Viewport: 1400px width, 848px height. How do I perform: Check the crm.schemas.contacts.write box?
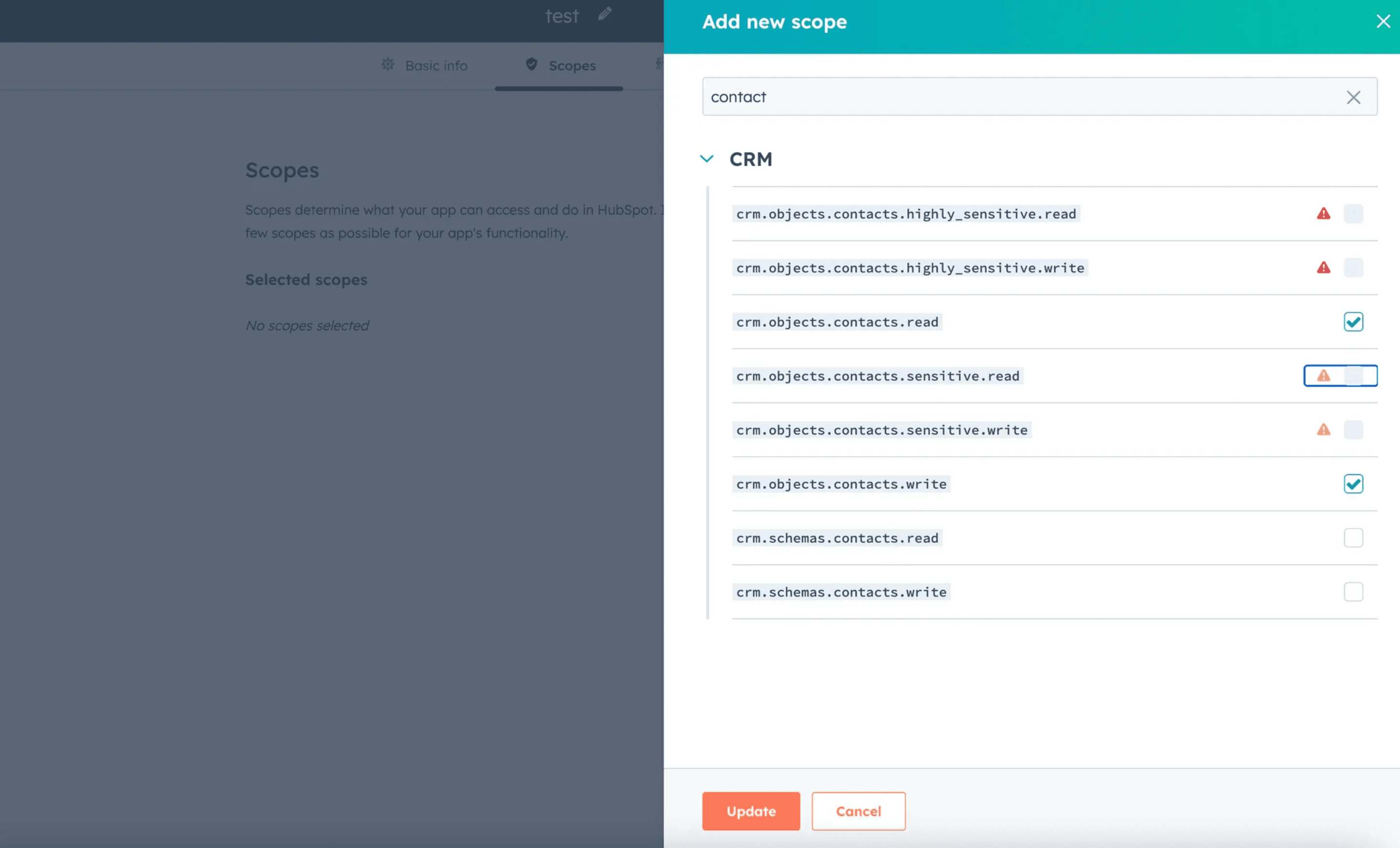(1353, 591)
